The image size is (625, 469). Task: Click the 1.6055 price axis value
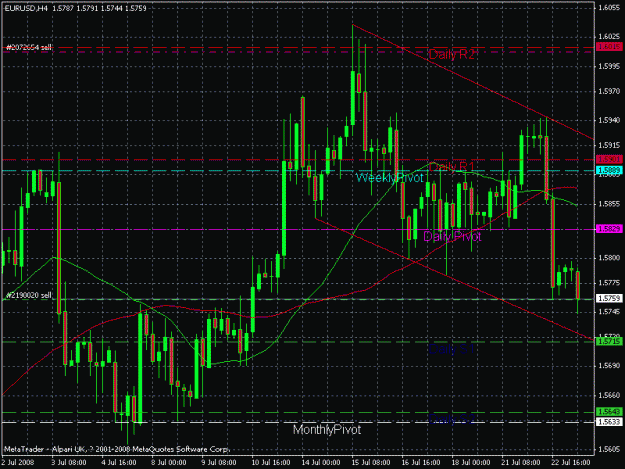click(609, 8)
